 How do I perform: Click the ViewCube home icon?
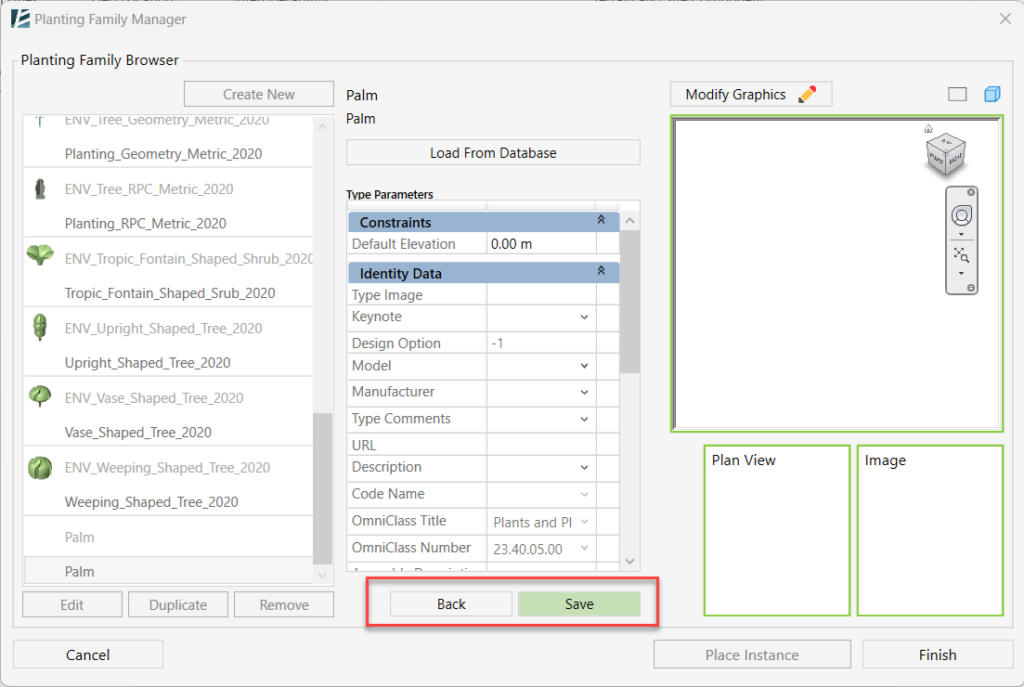point(928,129)
